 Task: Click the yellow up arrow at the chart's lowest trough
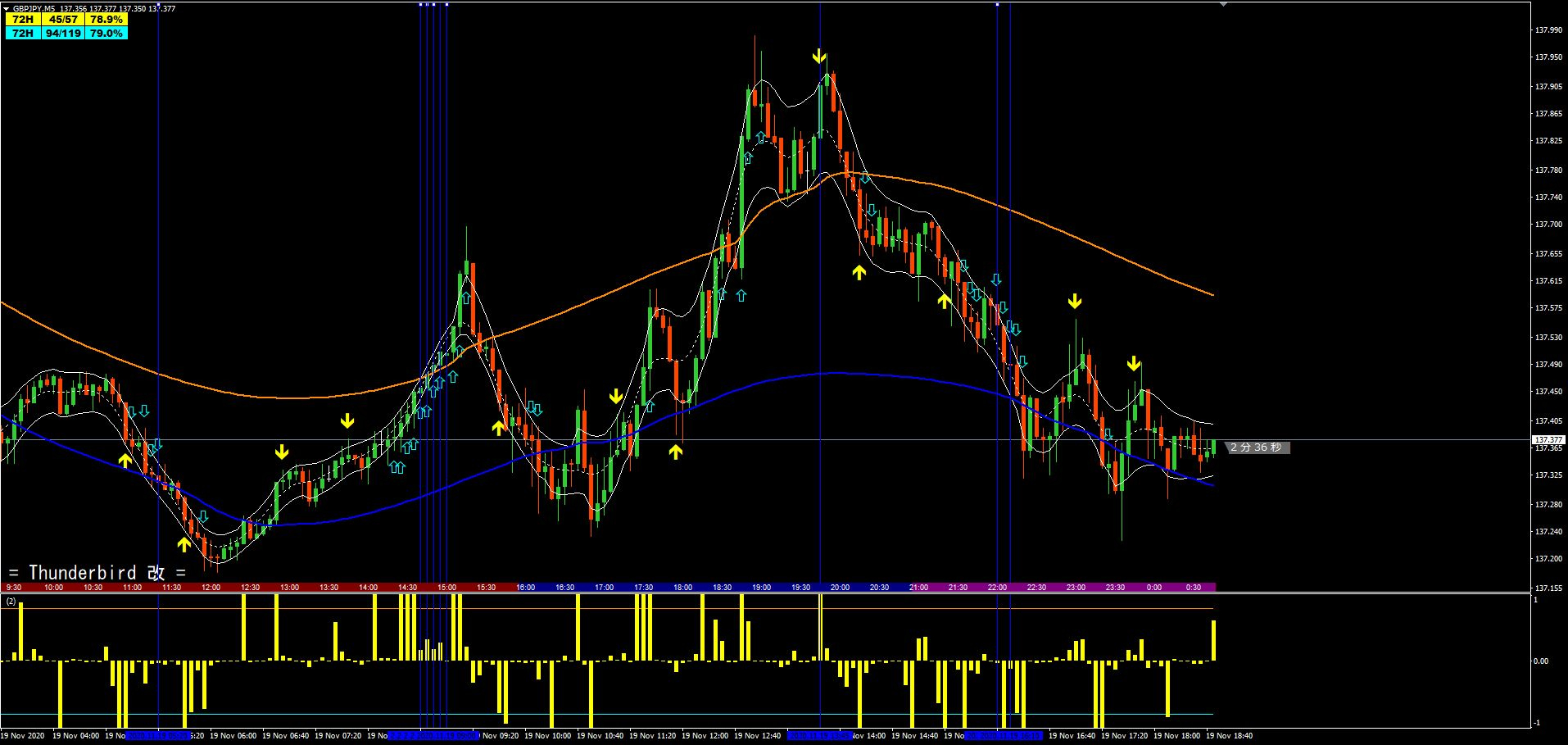tap(184, 543)
